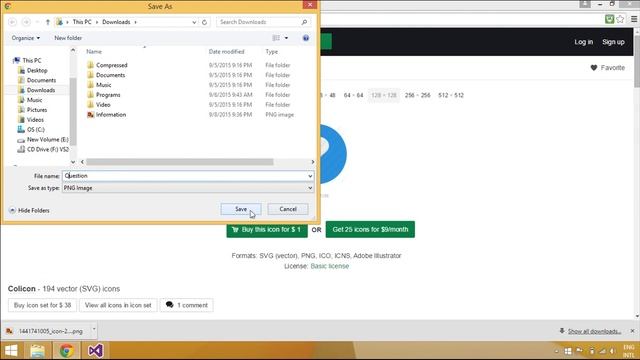
Task: Click Buy this icon for $1
Action: [267, 229]
